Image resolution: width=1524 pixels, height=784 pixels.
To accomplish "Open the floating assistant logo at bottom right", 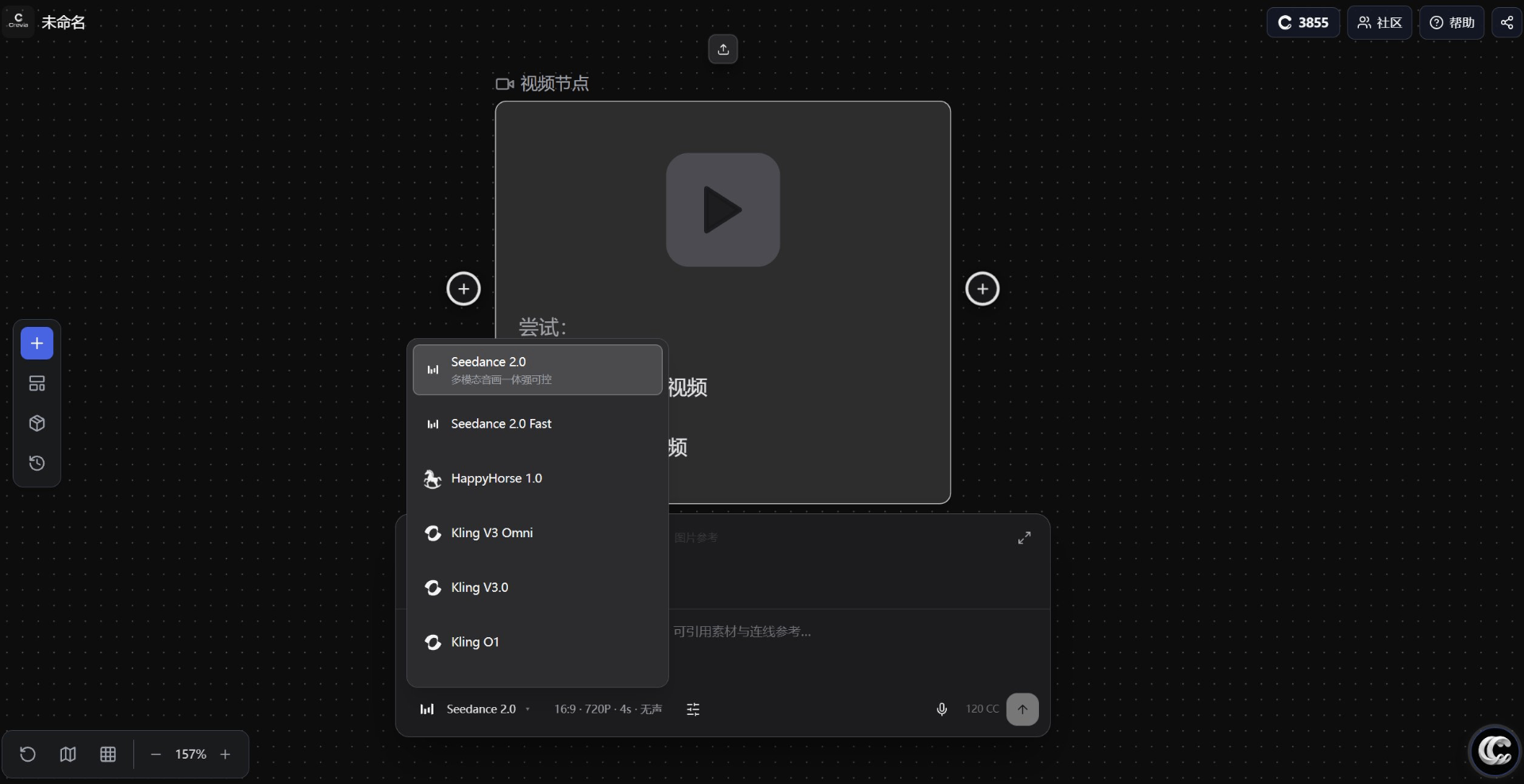I will point(1495,751).
